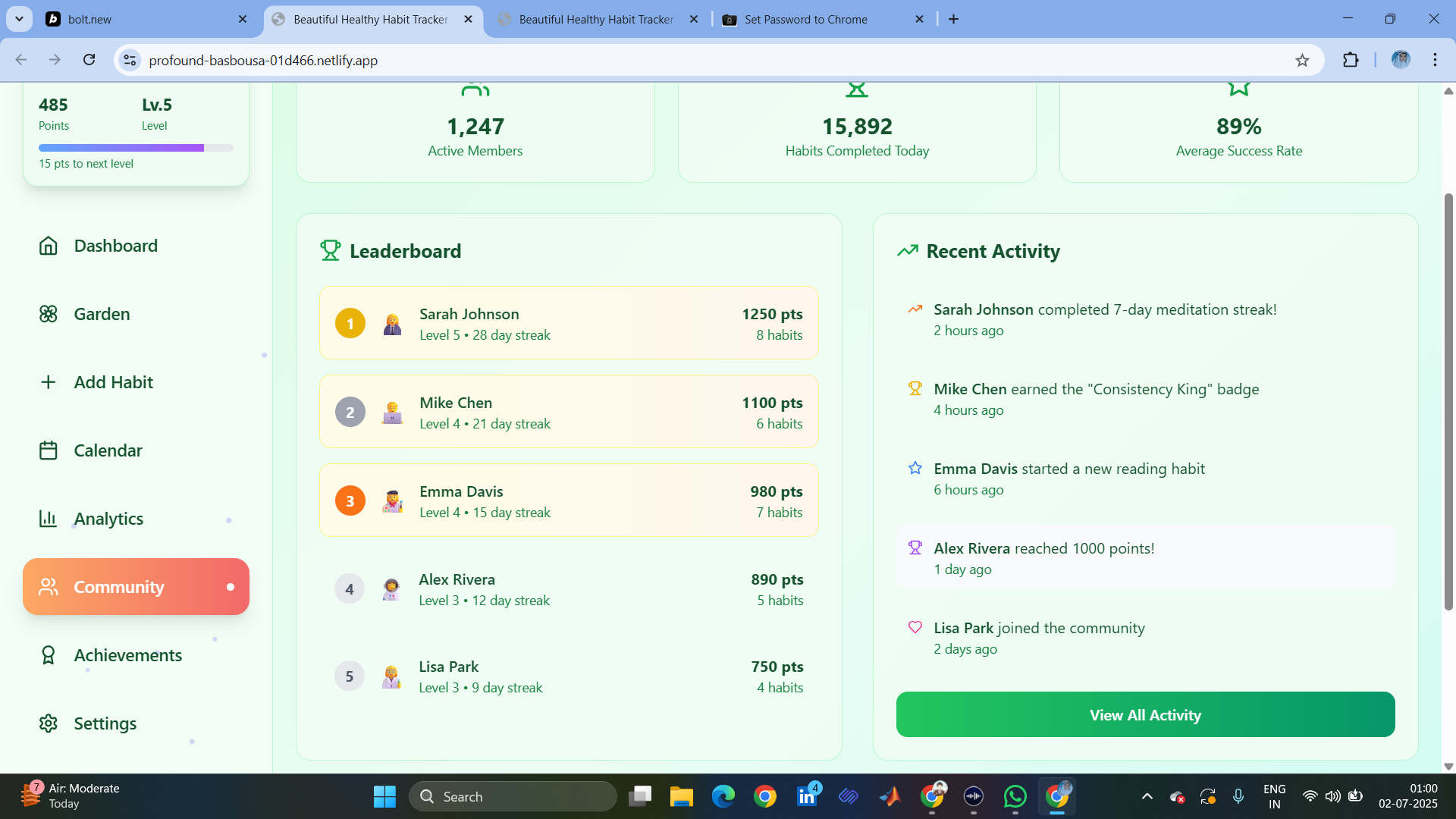Click the View All Activity button
1456x819 pixels.
1145,714
